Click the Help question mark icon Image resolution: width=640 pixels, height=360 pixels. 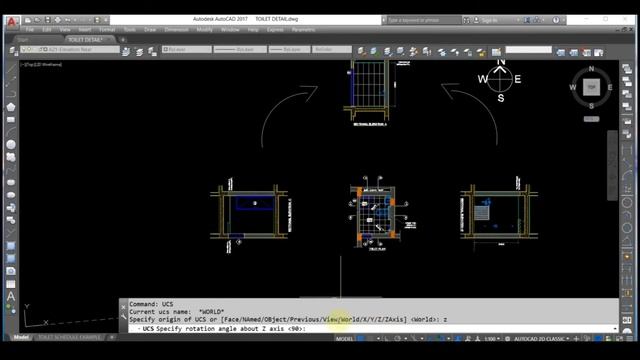tap(556, 20)
